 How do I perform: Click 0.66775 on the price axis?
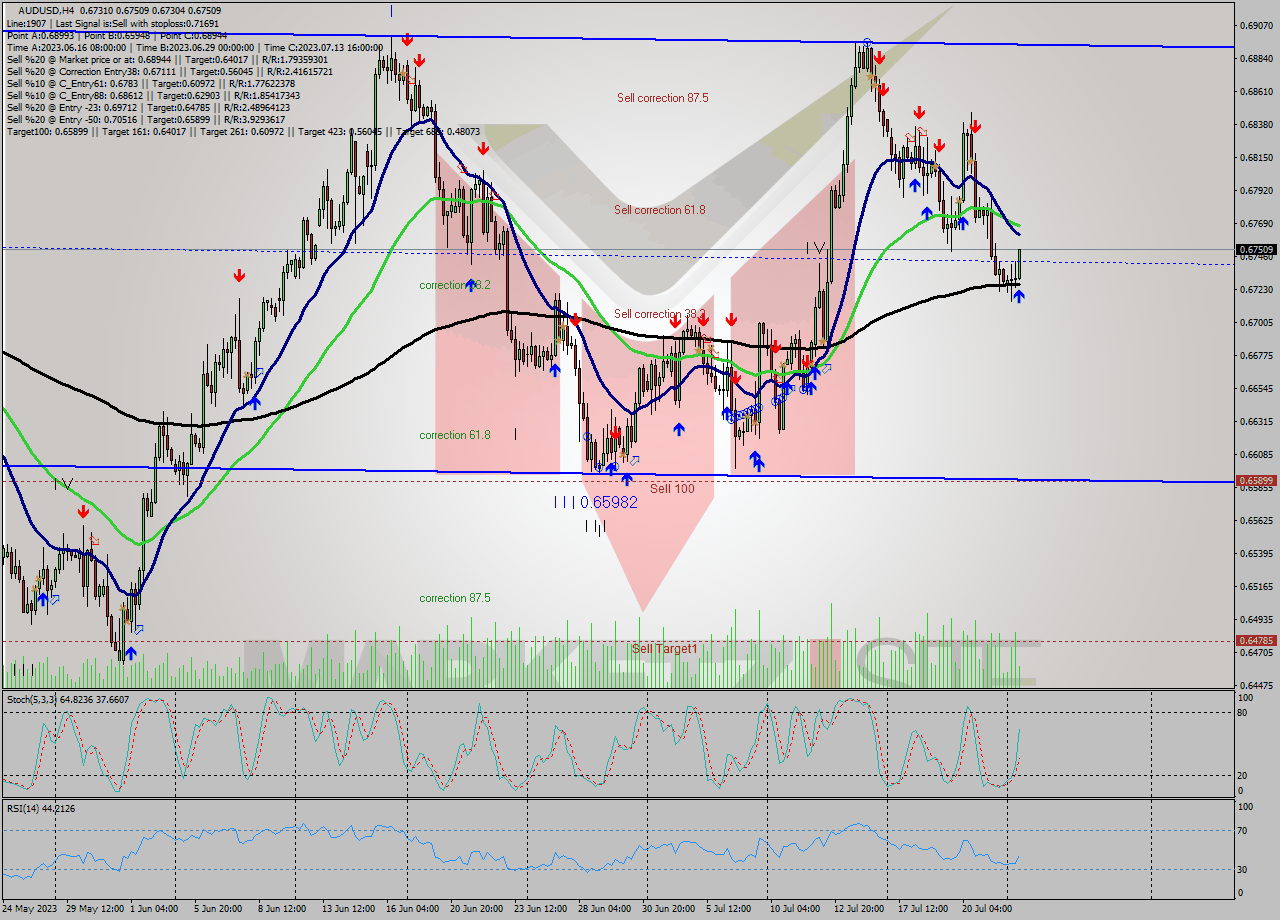click(1257, 355)
